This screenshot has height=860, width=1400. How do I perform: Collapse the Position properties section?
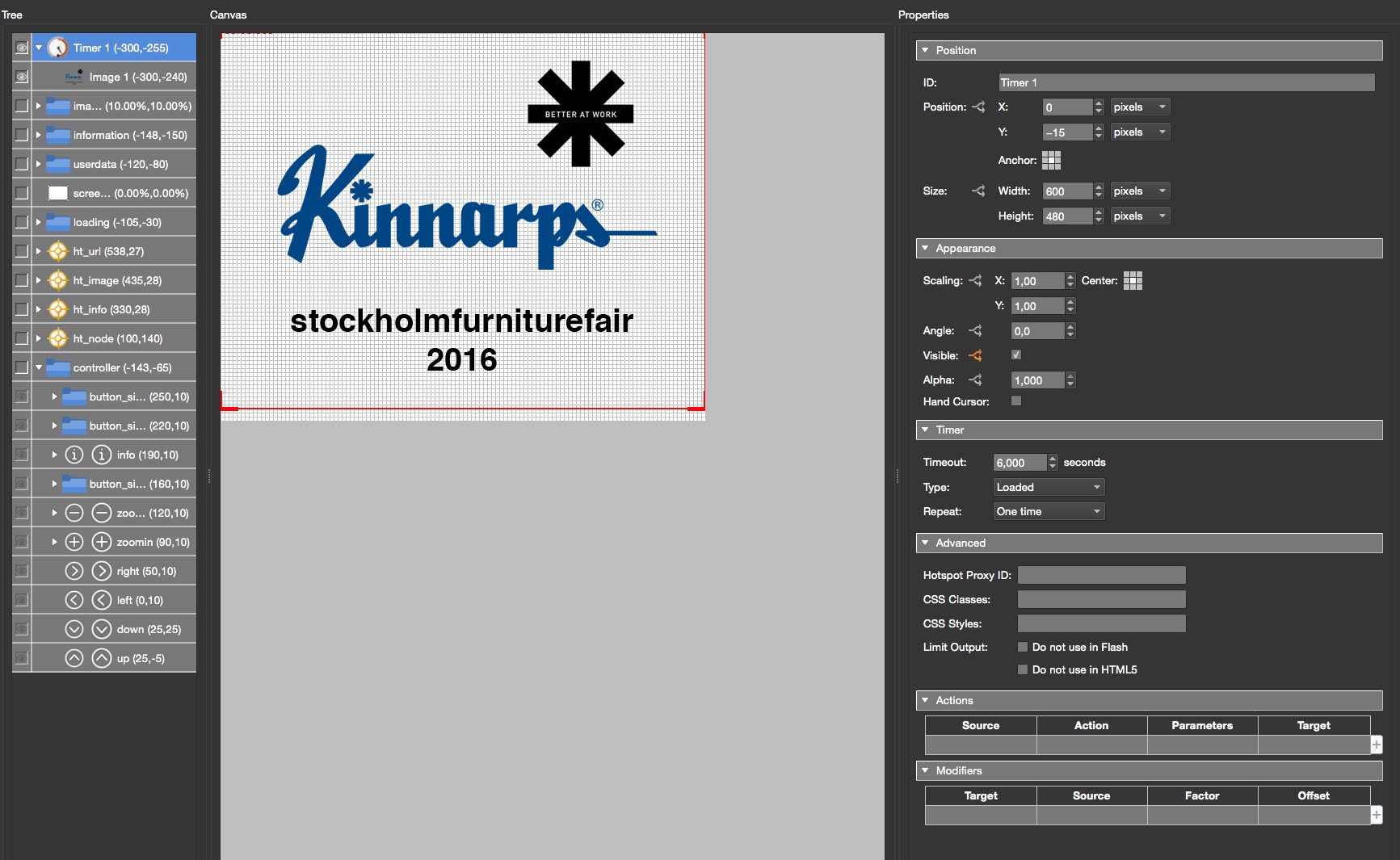[925, 50]
